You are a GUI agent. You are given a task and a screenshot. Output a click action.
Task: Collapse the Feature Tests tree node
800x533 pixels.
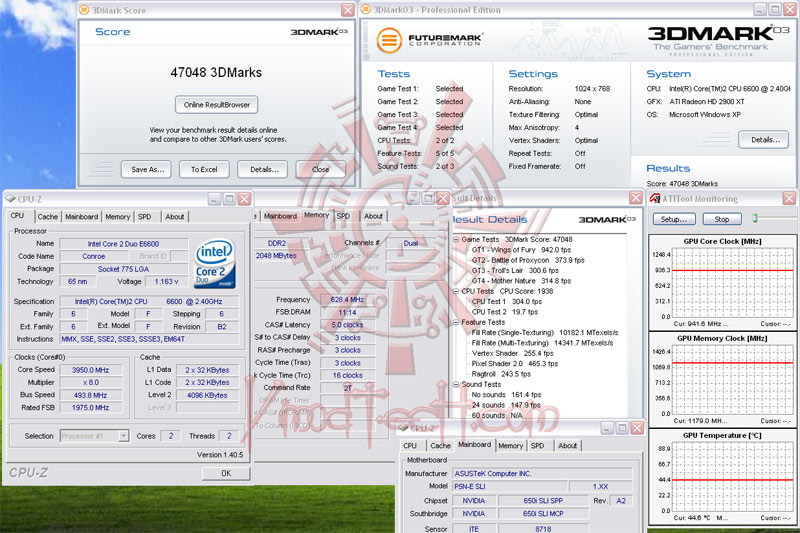click(456, 322)
